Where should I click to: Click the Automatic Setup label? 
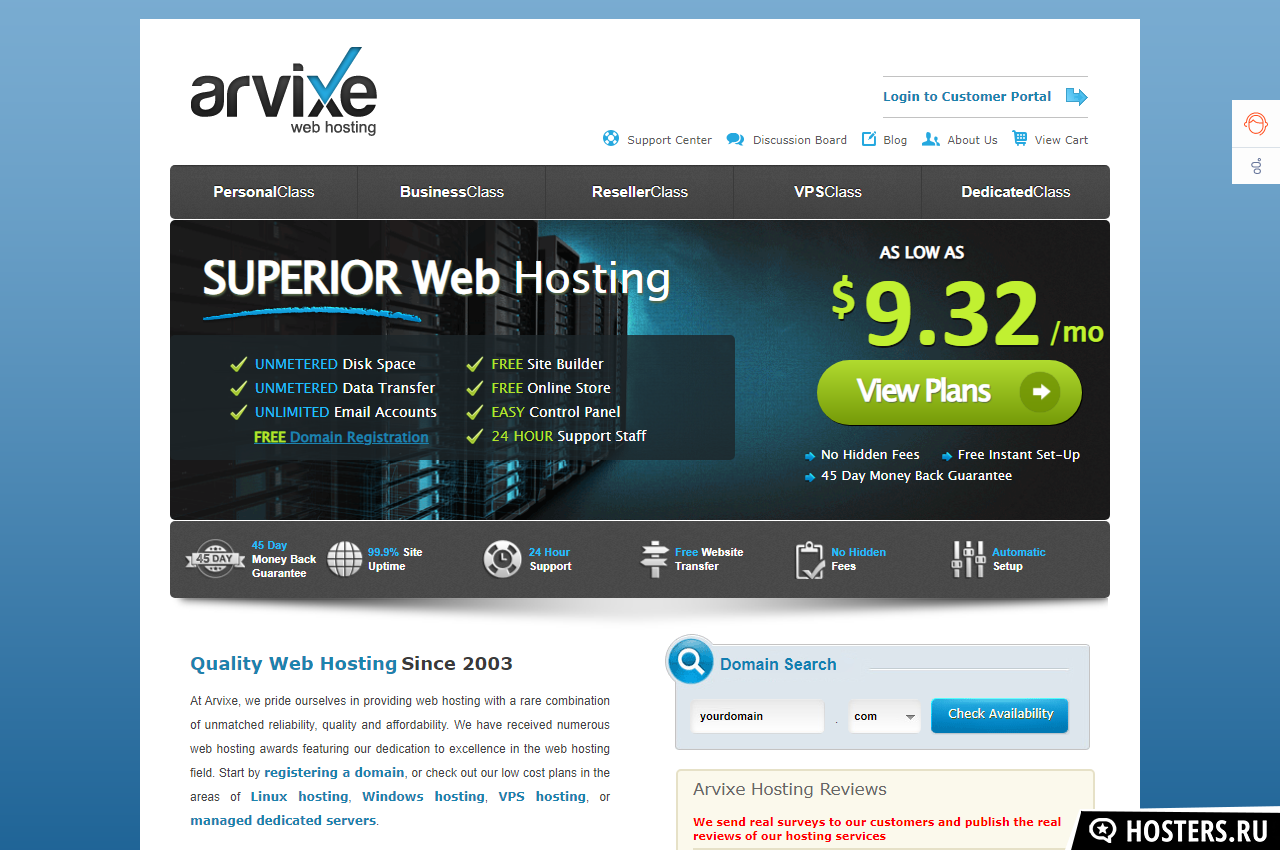coord(1018,559)
